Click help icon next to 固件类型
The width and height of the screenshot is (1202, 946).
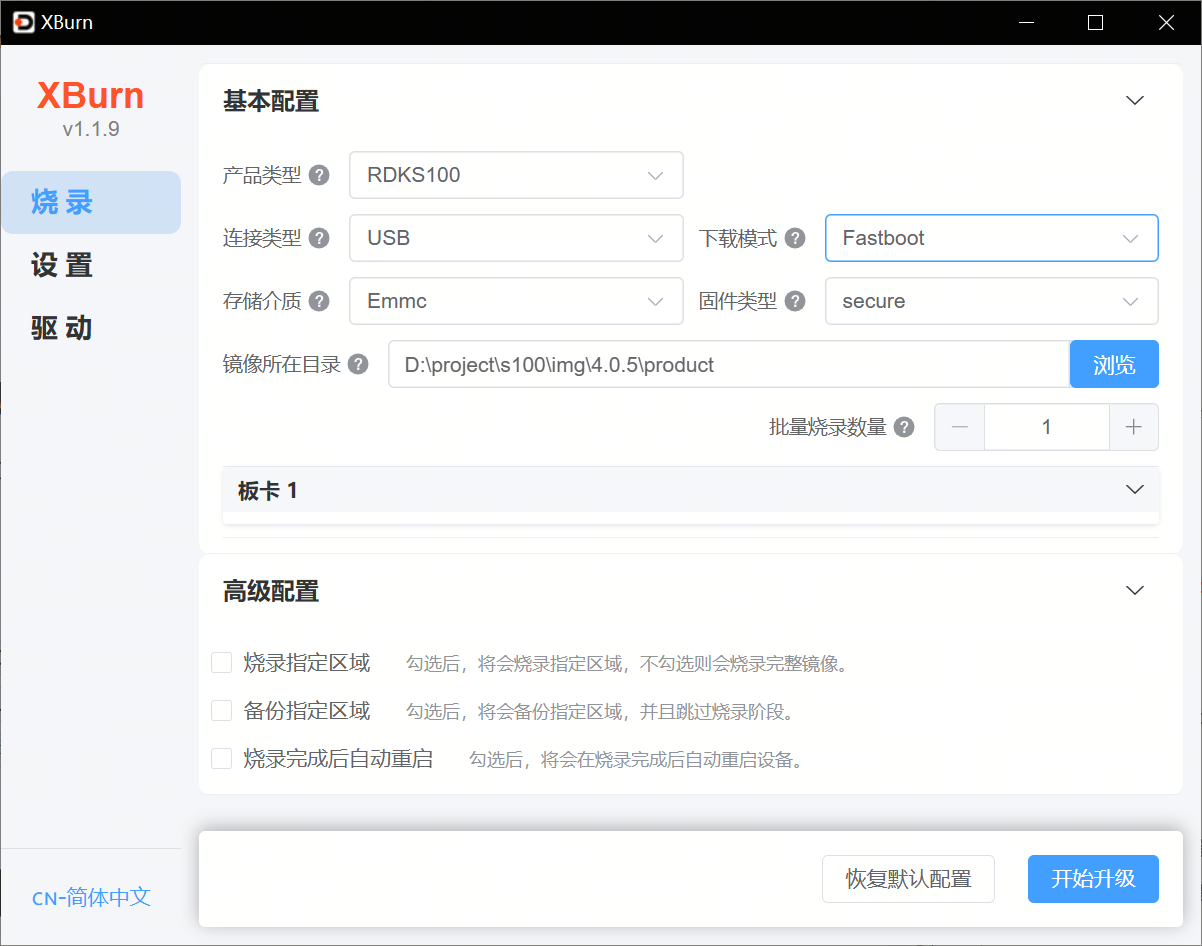tap(795, 301)
